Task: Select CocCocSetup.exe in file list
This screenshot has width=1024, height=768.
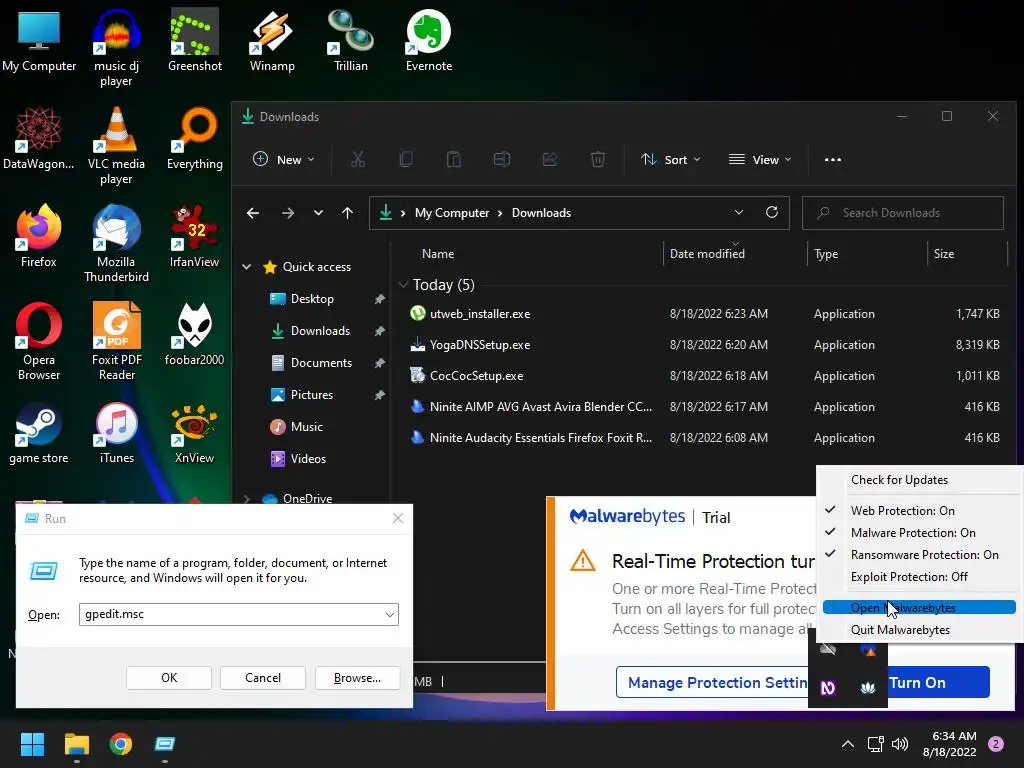Action: 704,376
